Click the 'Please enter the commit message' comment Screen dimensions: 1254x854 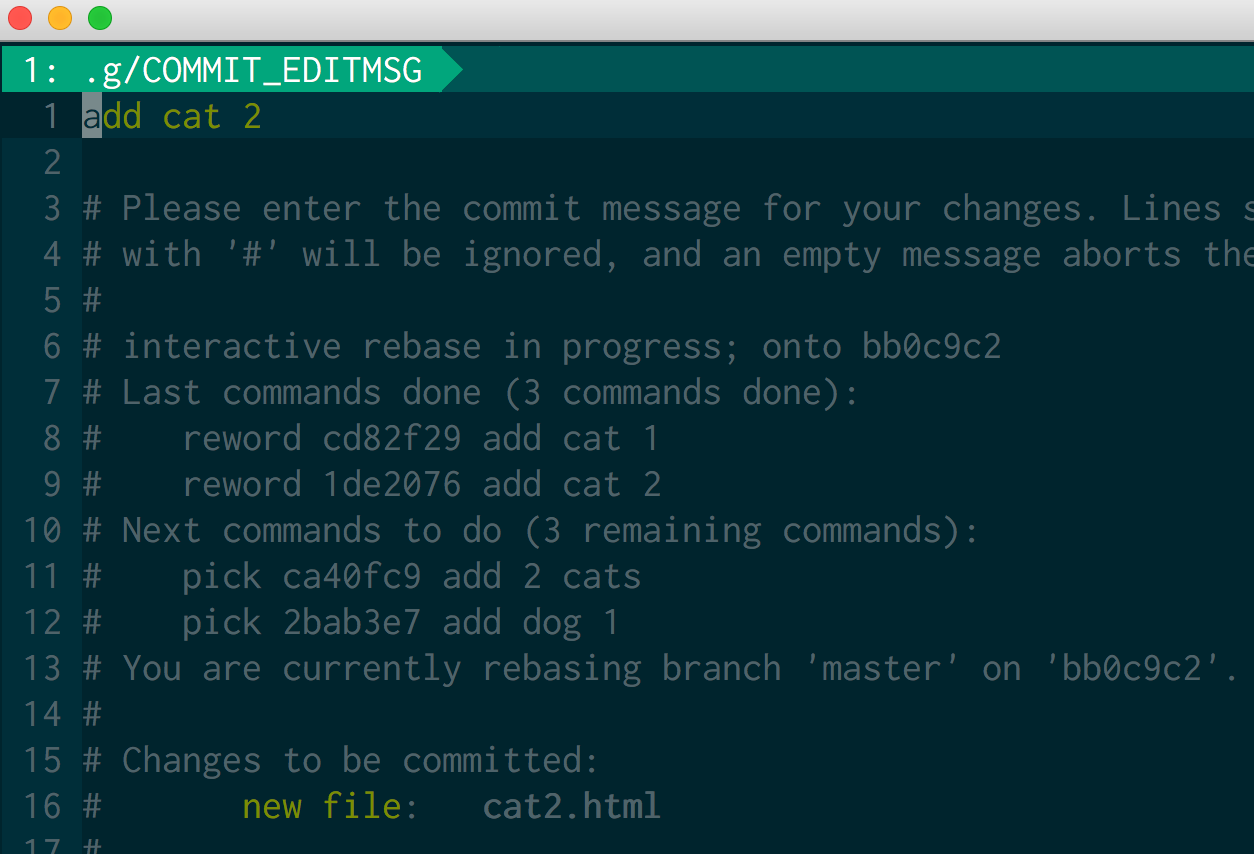(430, 209)
